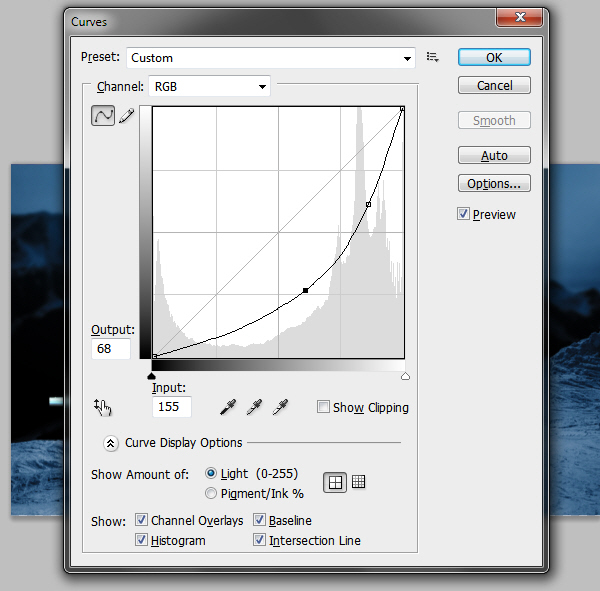
Task: Click the black point input slider
Action: click(152, 376)
